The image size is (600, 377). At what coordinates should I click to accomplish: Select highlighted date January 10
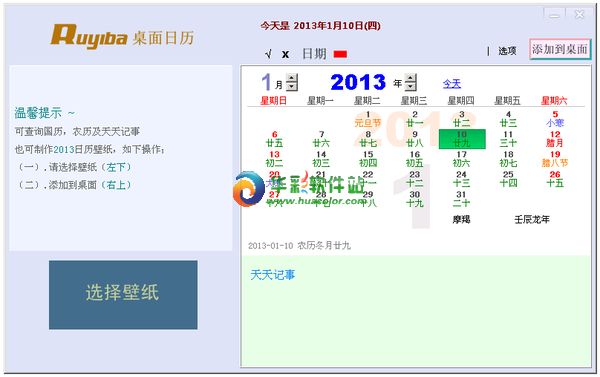pos(462,139)
